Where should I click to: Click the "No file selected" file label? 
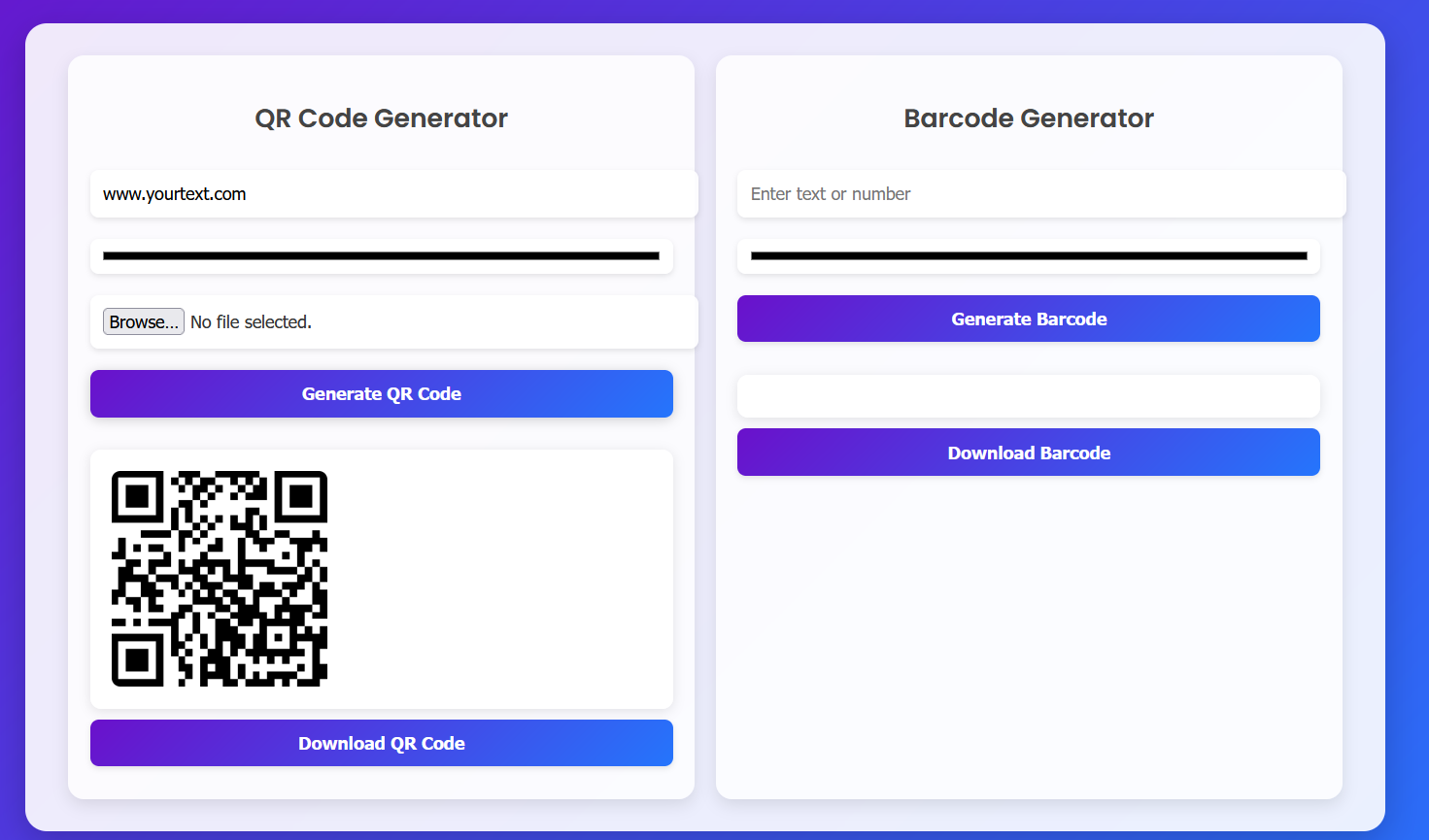251,321
